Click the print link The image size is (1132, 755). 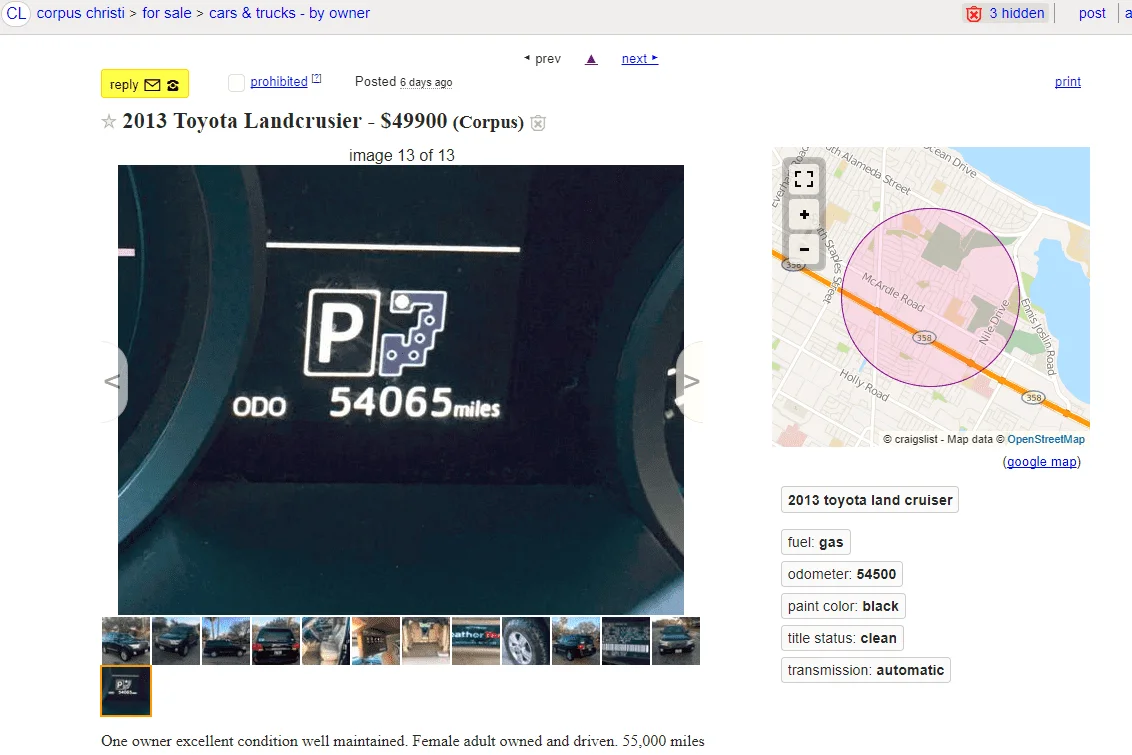pyautogui.click(x=1067, y=82)
